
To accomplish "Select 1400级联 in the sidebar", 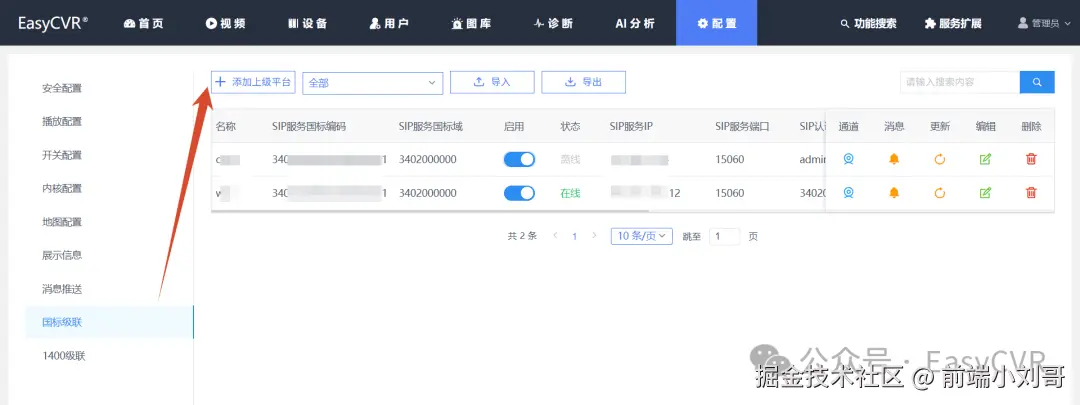I will [x=64, y=355].
